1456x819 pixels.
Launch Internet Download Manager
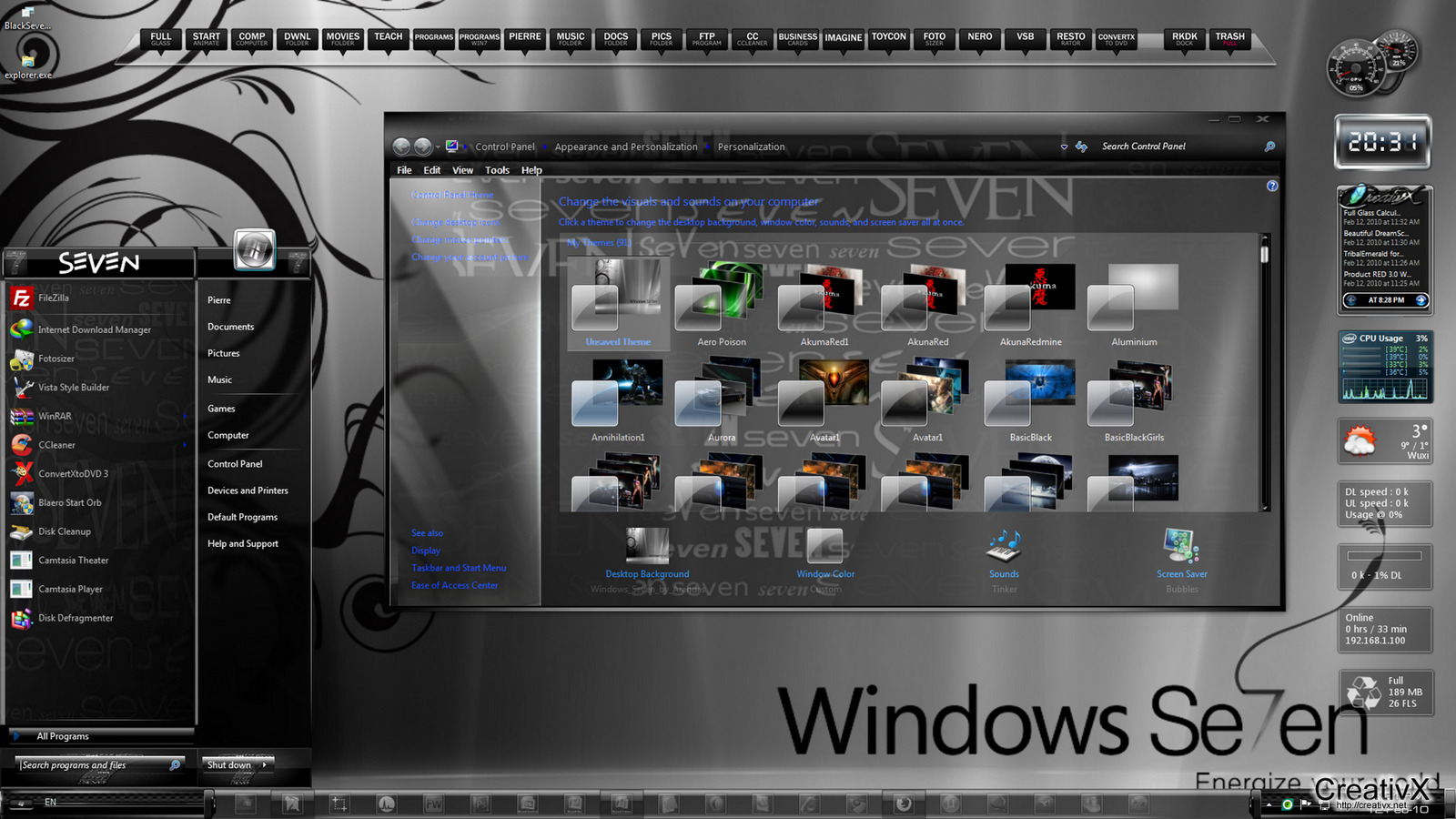98,329
